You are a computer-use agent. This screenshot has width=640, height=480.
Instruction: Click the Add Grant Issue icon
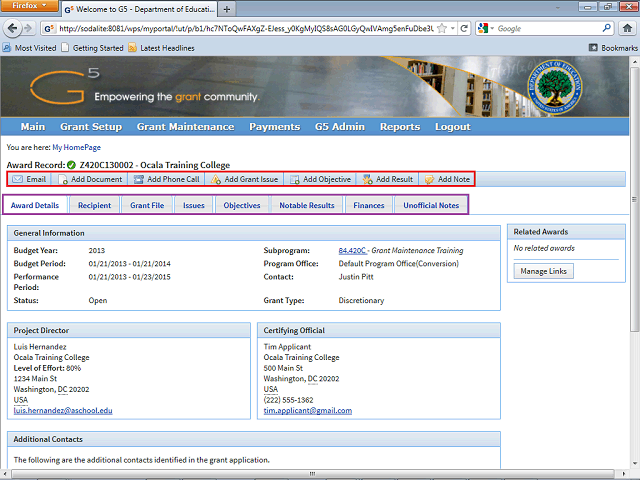[x=216, y=180]
